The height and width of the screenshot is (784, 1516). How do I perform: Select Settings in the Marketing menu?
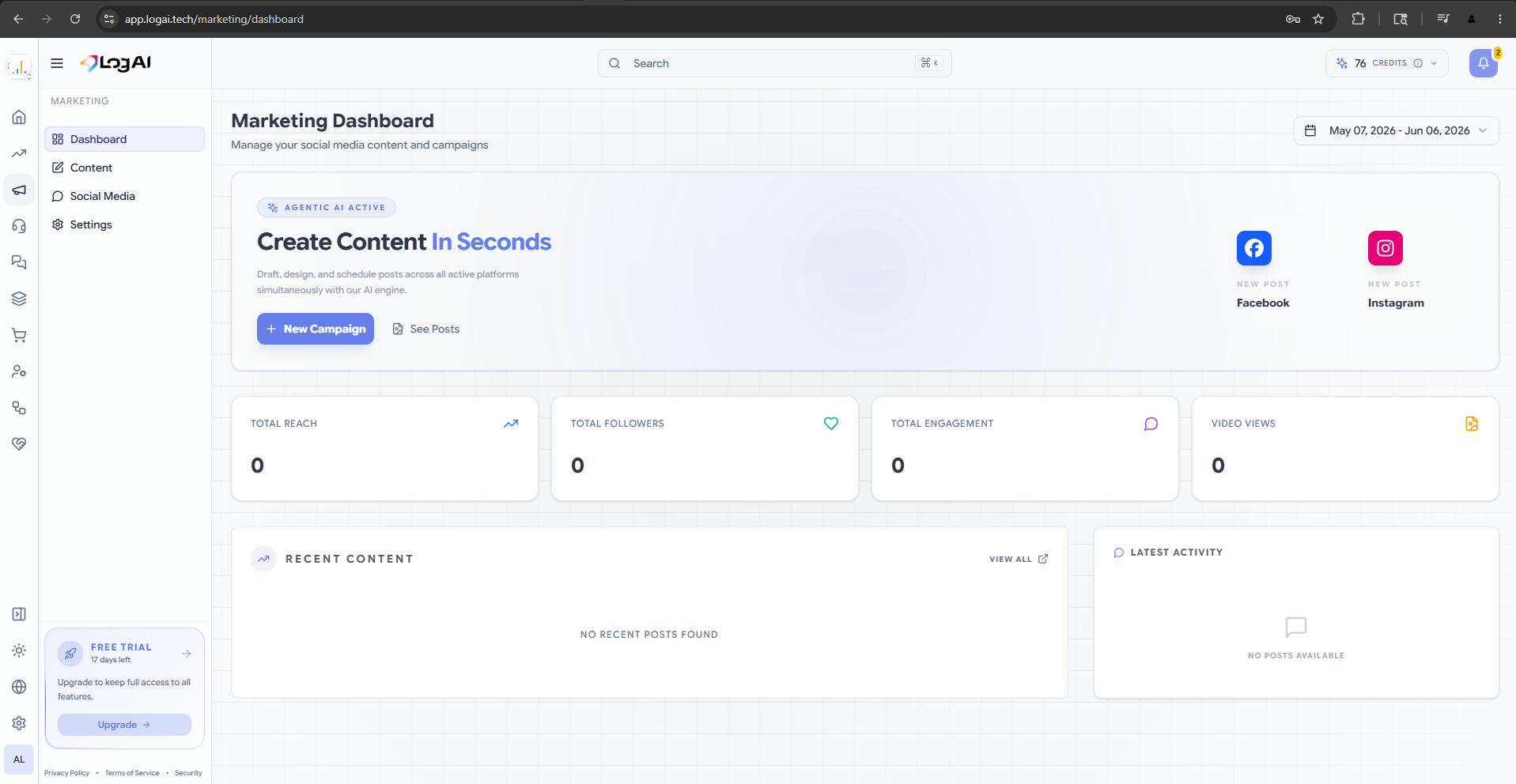point(124,224)
